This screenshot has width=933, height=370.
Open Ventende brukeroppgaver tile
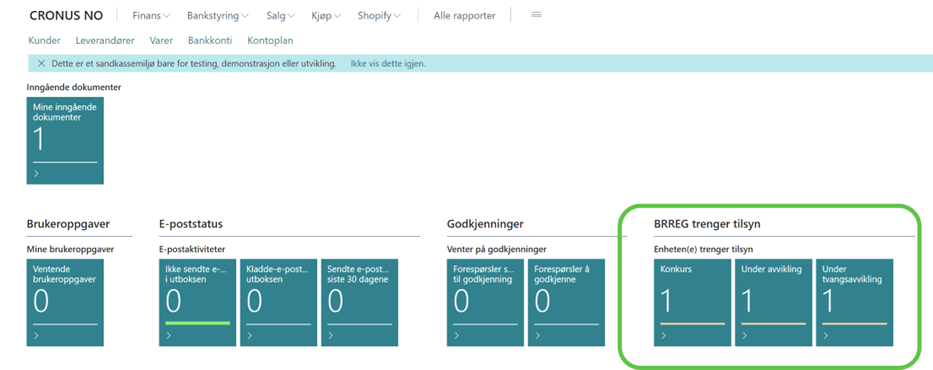coord(65,302)
